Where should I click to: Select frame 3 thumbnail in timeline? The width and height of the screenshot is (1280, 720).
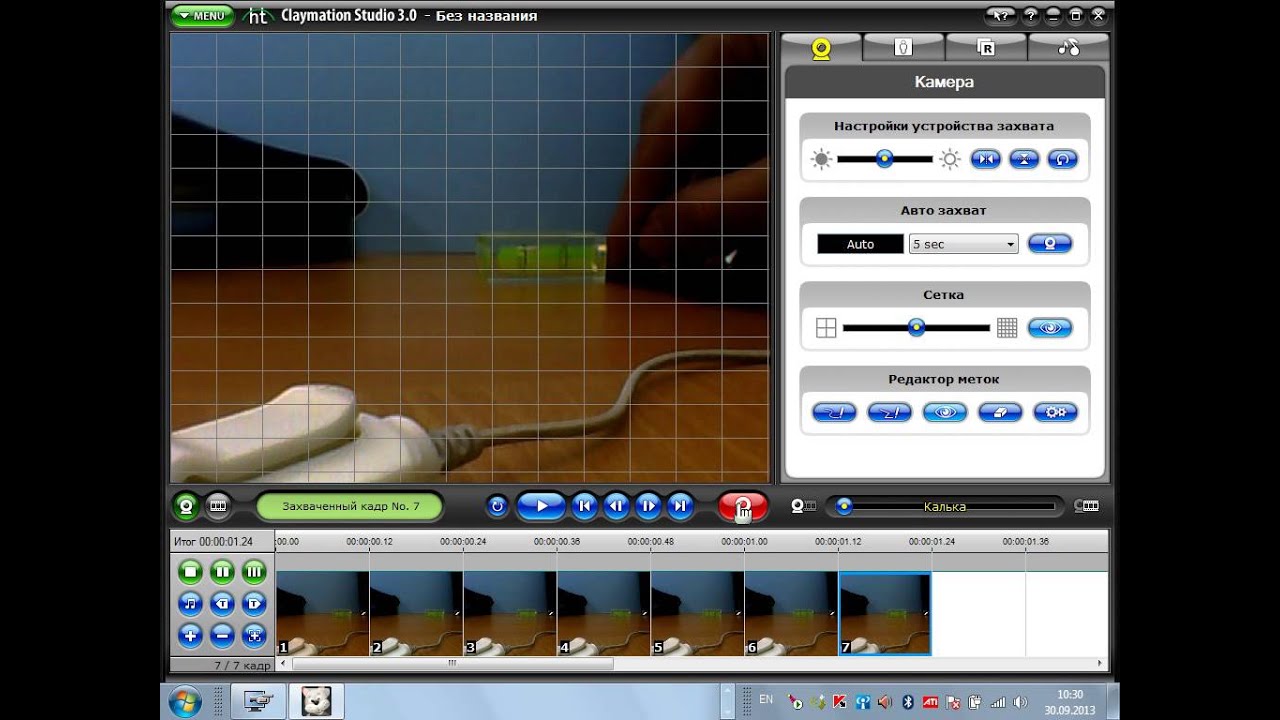click(510, 614)
